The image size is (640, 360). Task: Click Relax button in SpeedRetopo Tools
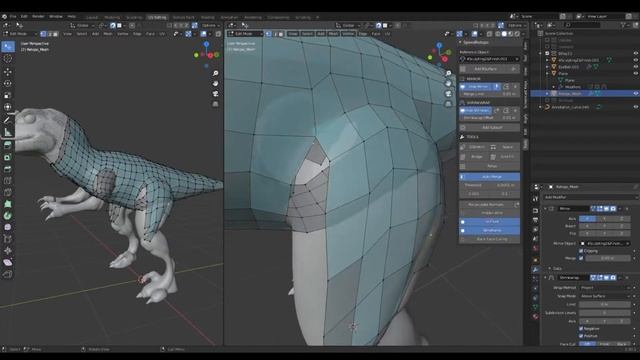[x=490, y=166]
